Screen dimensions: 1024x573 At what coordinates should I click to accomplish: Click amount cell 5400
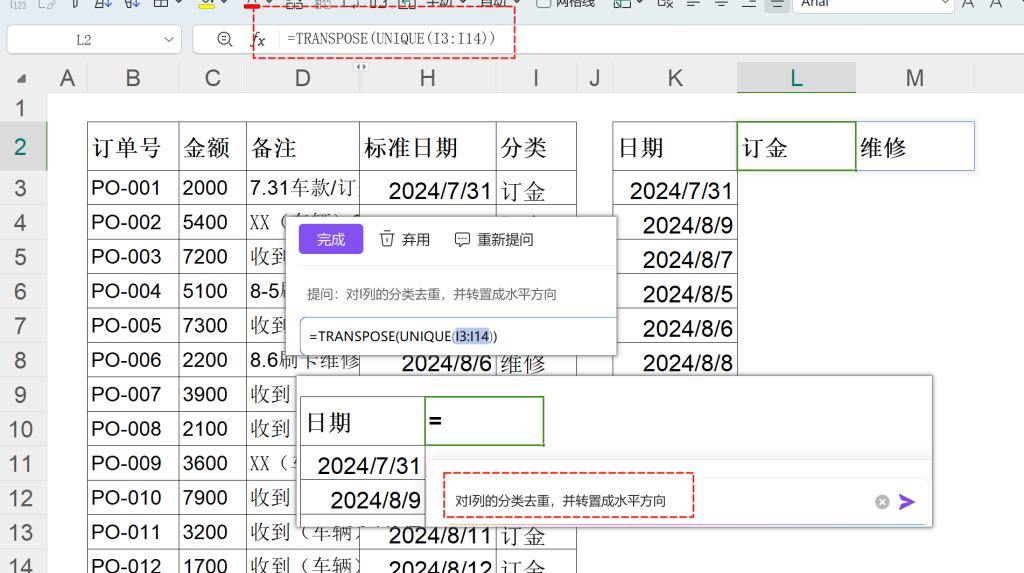click(x=213, y=222)
